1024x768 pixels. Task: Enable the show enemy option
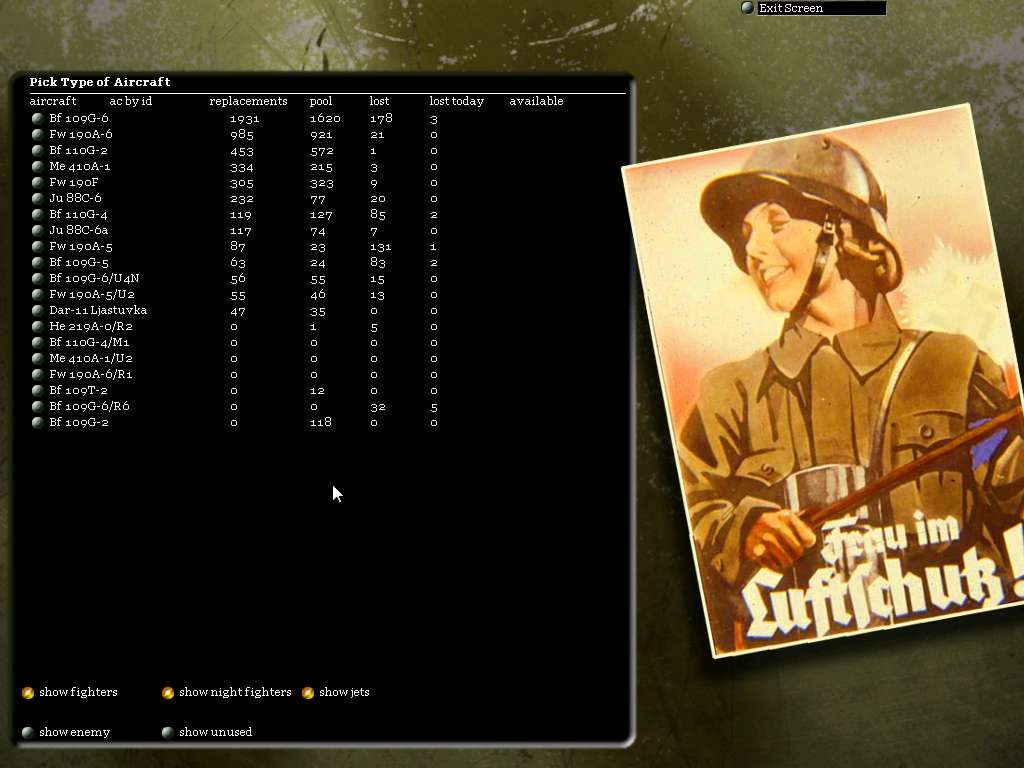[x=27, y=732]
